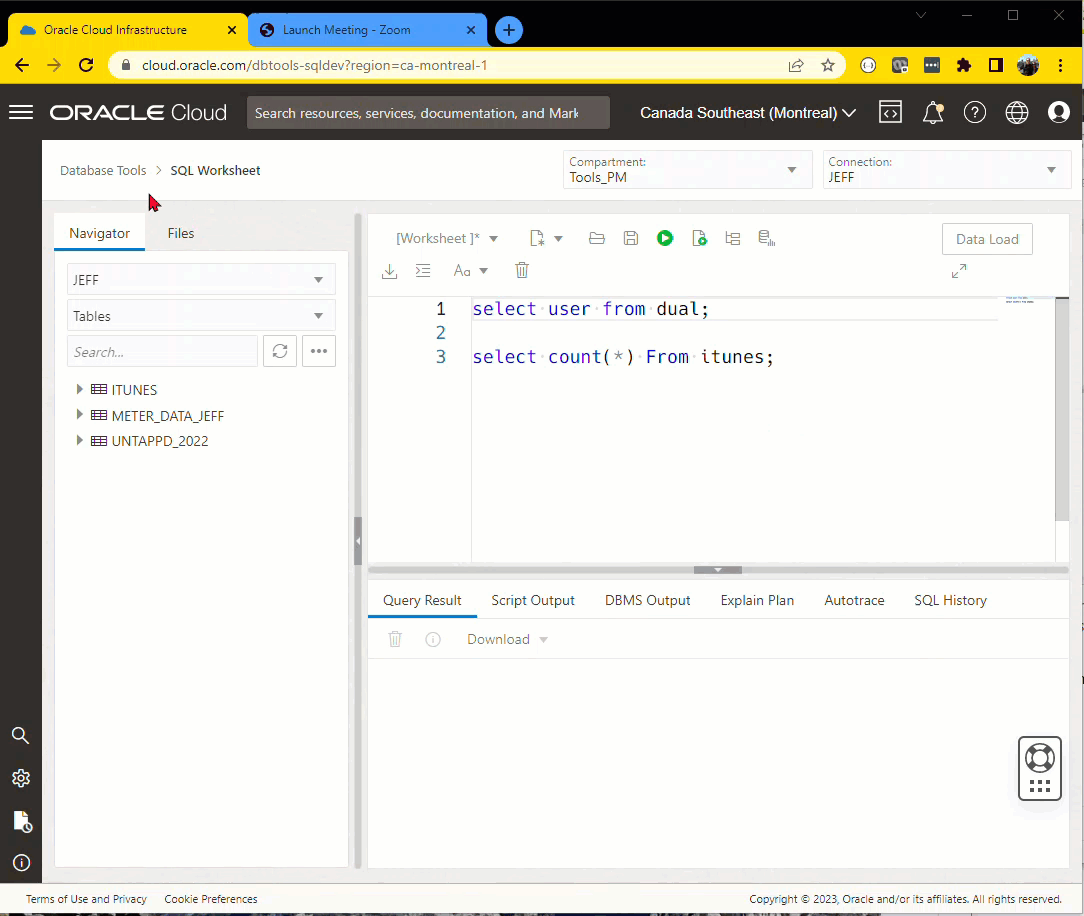Image resolution: width=1084 pixels, height=916 pixels.
Task: Click the new worksheet file icon
Action: click(536, 239)
